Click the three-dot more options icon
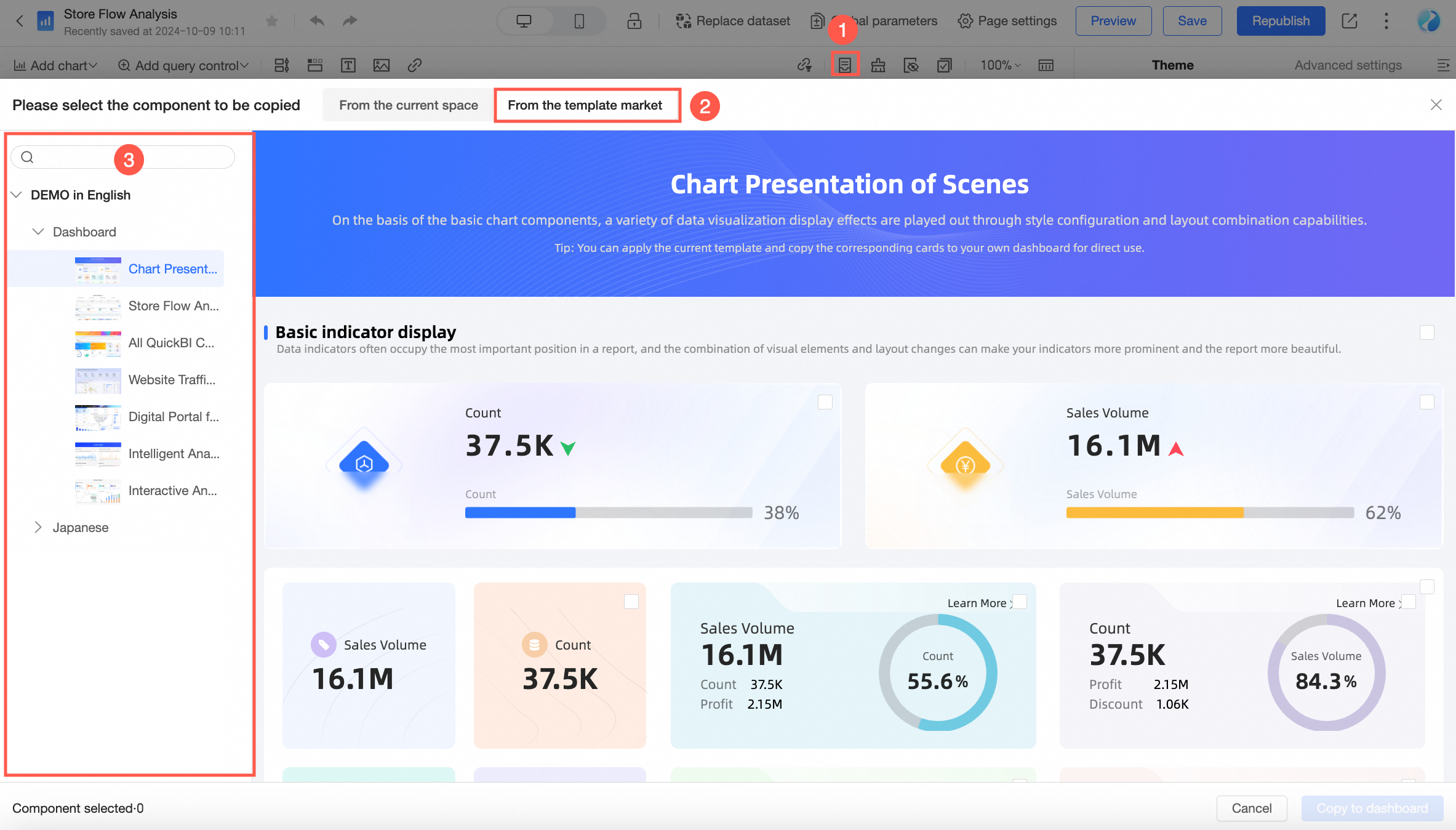This screenshot has height=830, width=1456. pos(1386,21)
